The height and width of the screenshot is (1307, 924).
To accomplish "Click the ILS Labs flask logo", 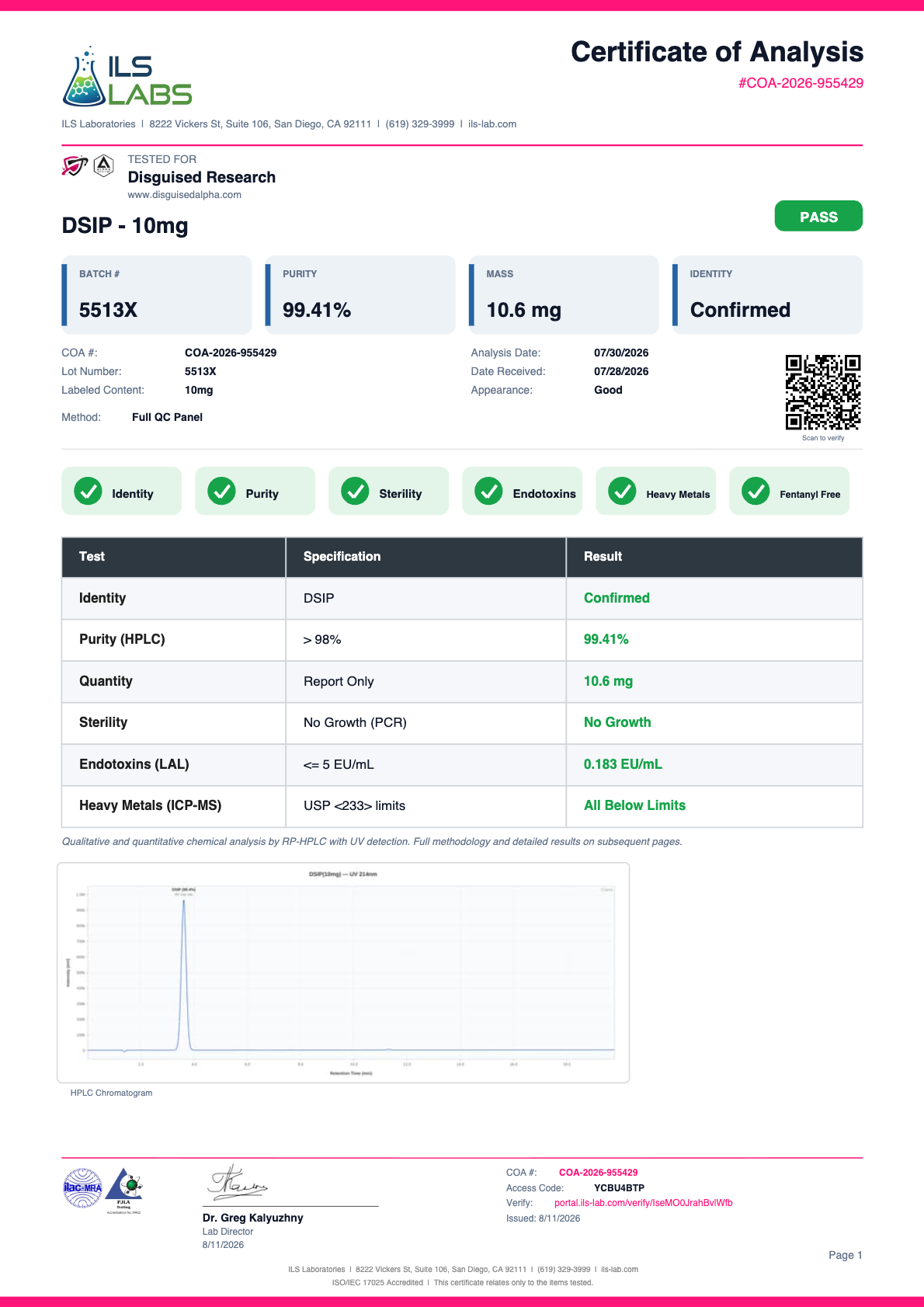I will (x=127, y=76).
